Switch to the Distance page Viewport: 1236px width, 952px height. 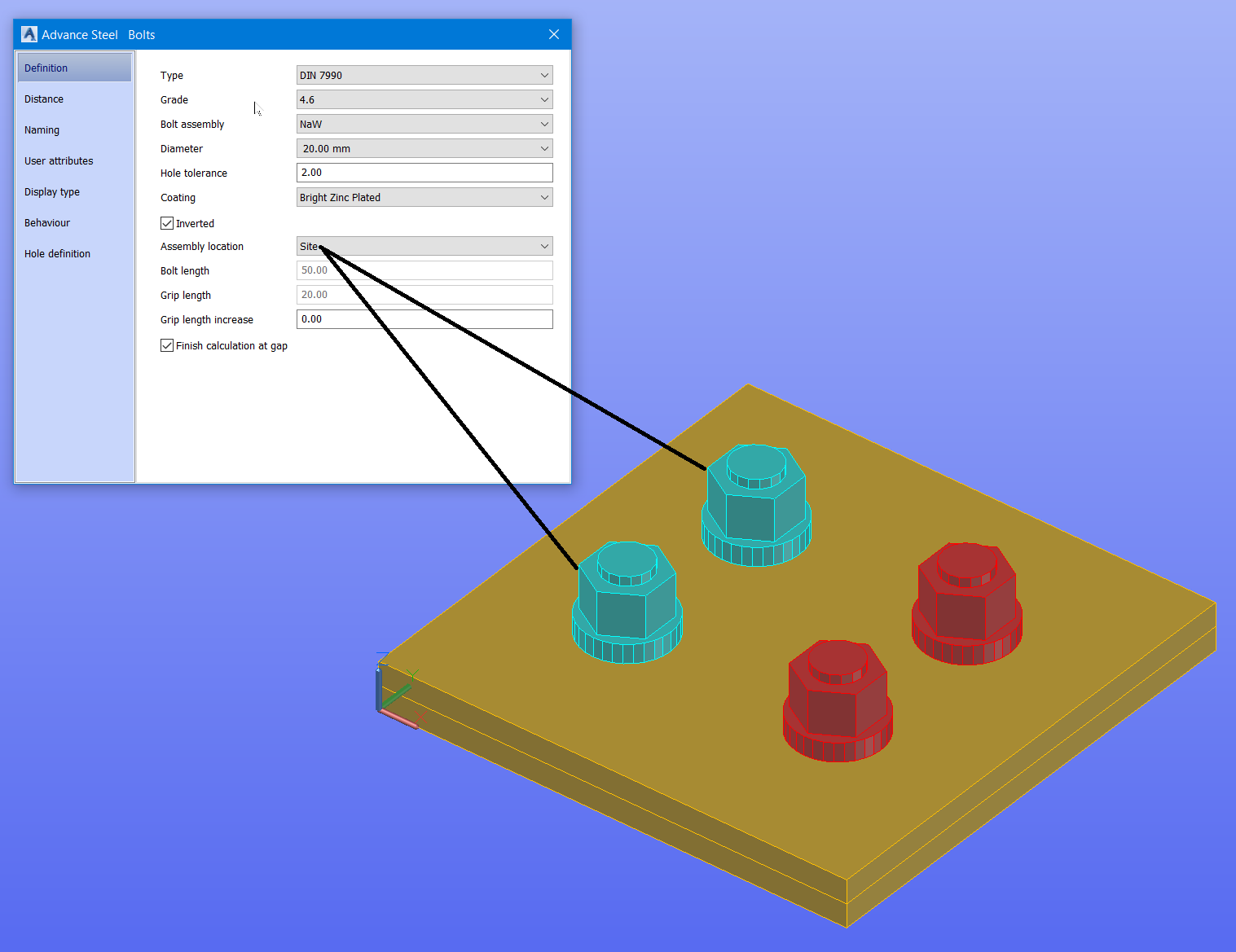tap(43, 99)
